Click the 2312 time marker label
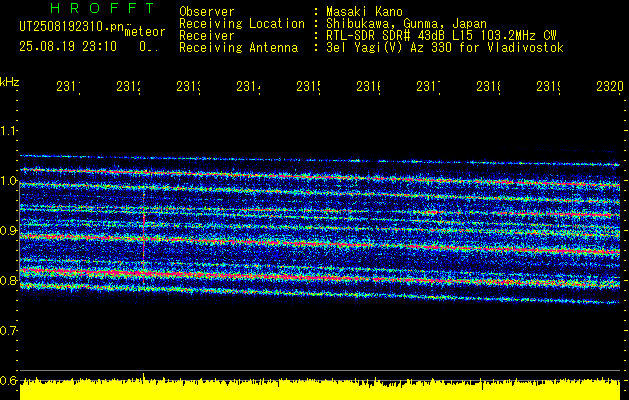The height and width of the screenshot is (400, 629). (129, 87)
